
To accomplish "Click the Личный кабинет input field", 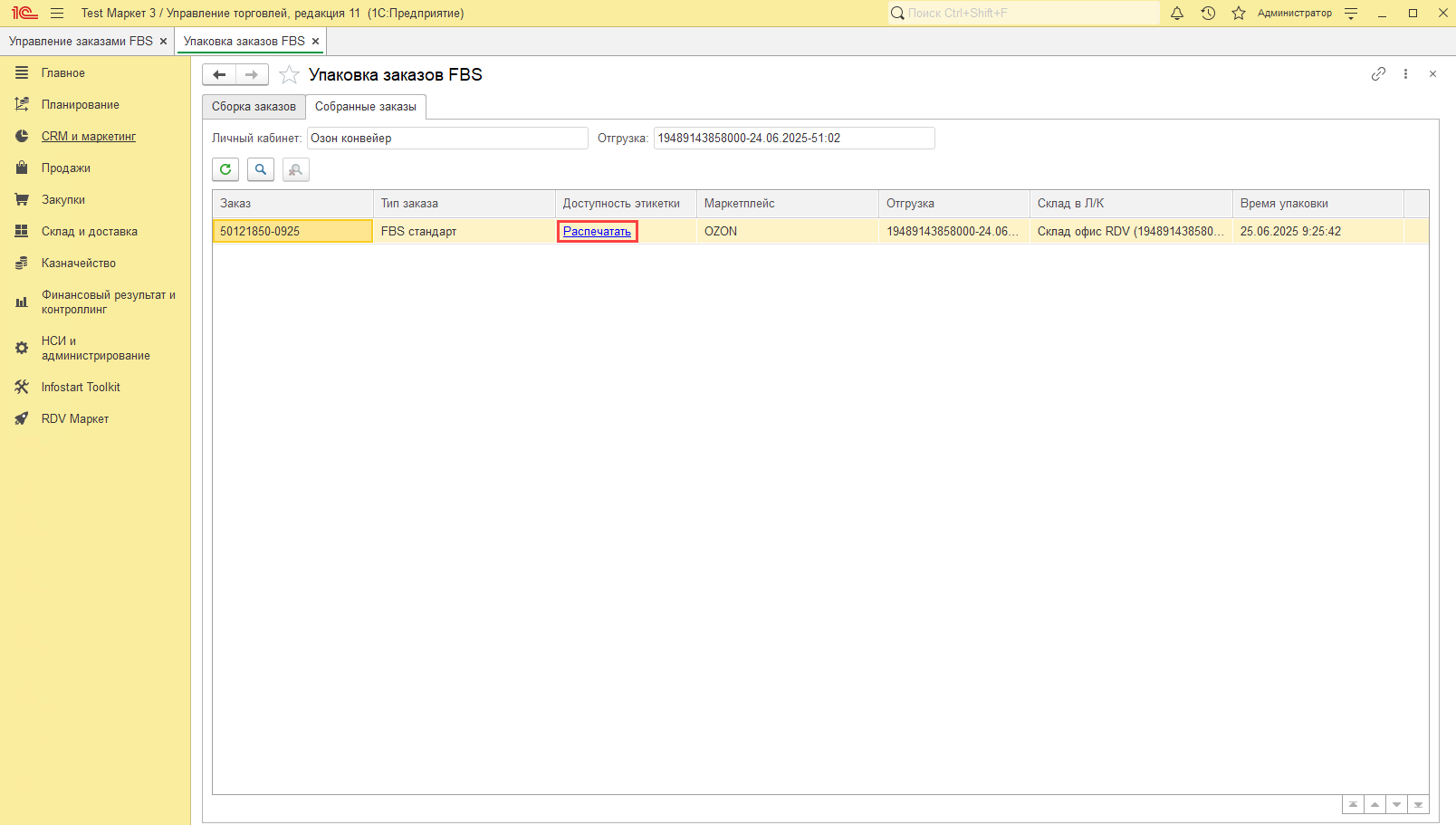I will [447, 139].
